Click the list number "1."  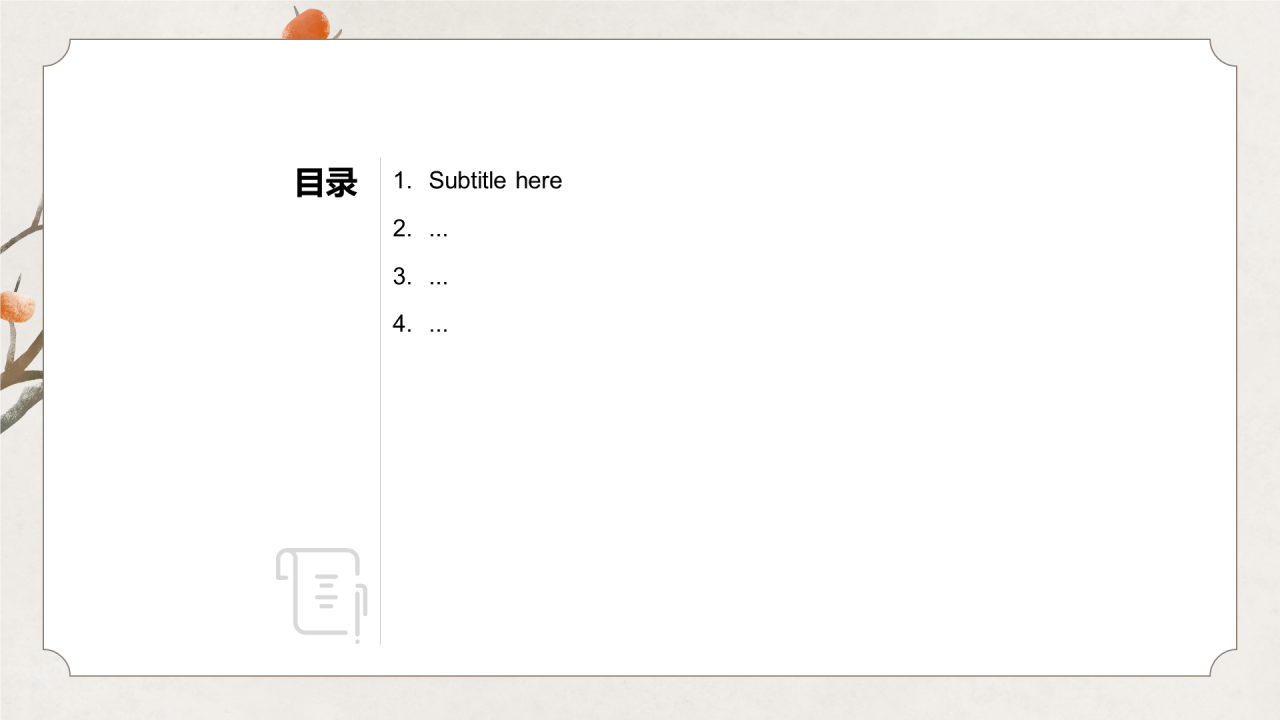pos(402,181)
